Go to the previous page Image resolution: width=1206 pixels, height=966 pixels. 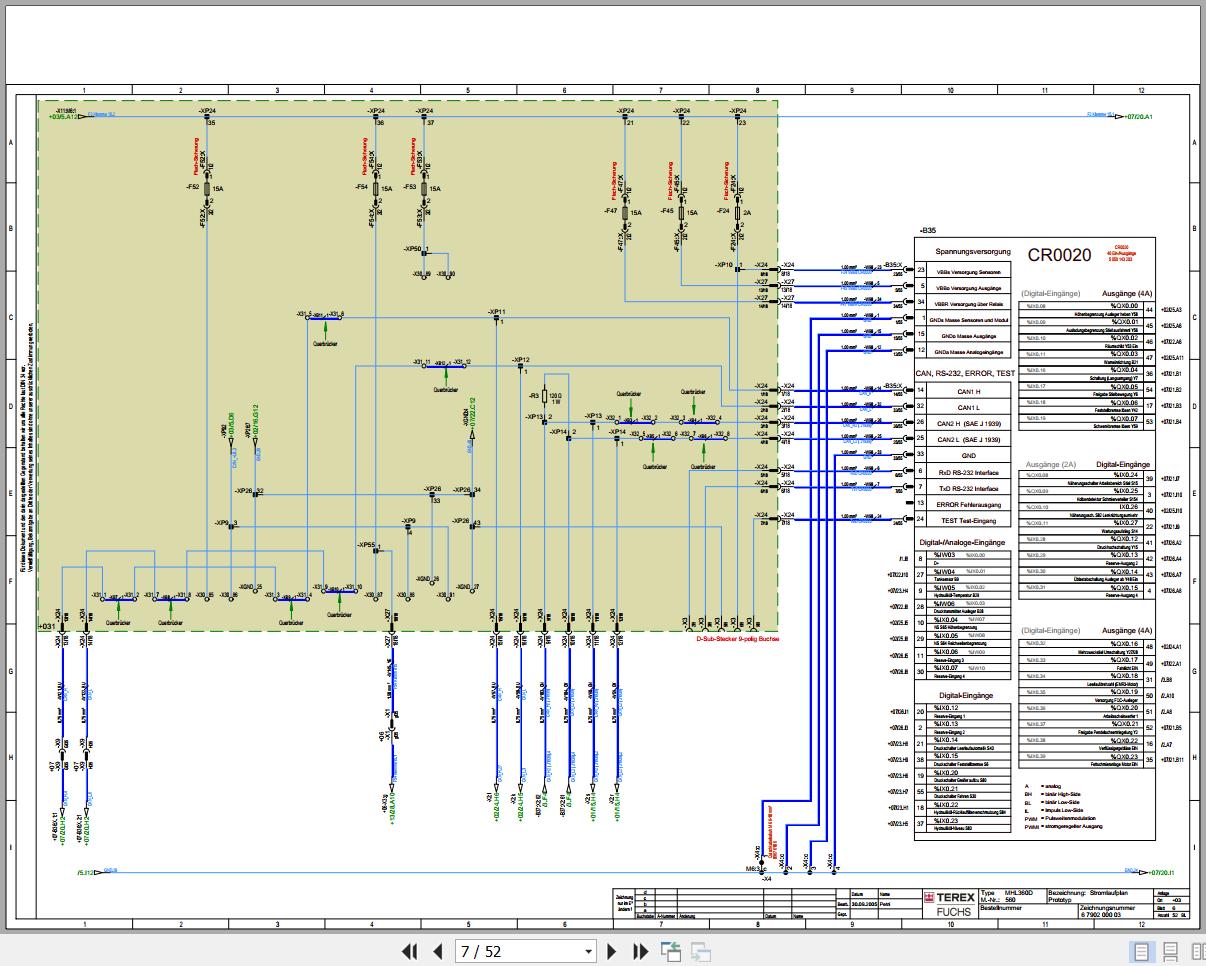(437, 952)
